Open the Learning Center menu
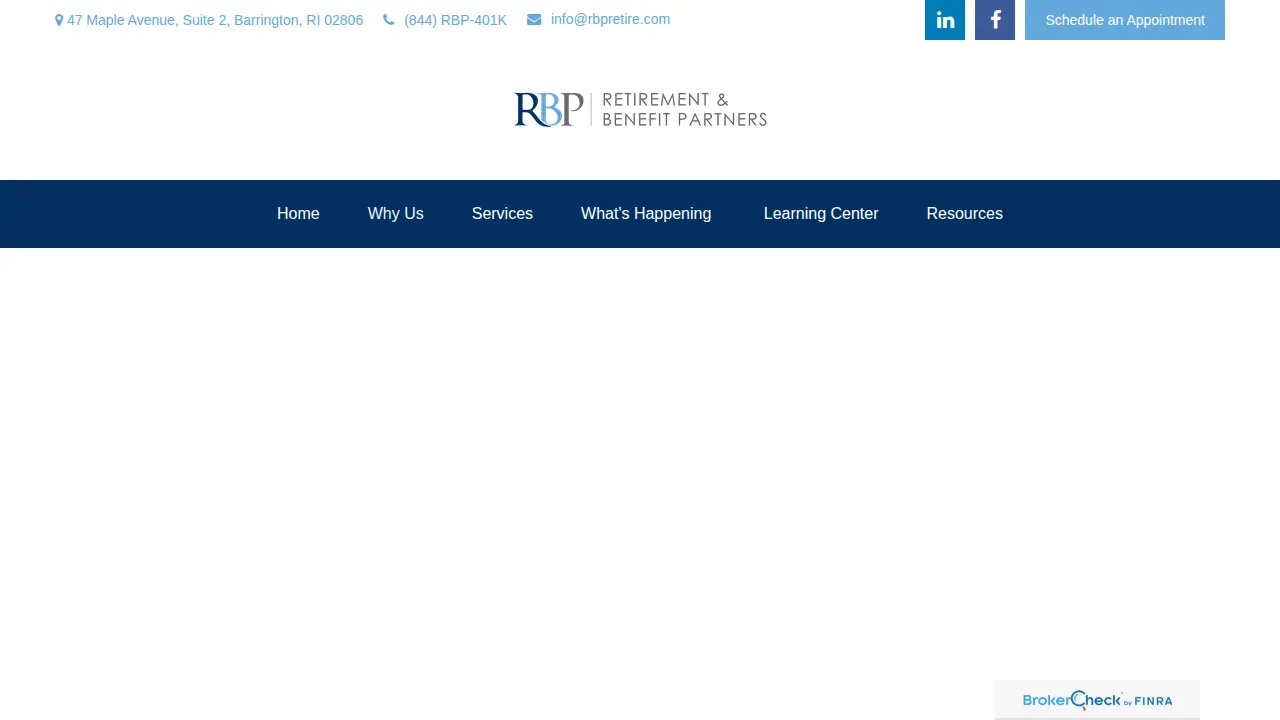The width and height of the screenshot is (1280, 720). [821, 214]
